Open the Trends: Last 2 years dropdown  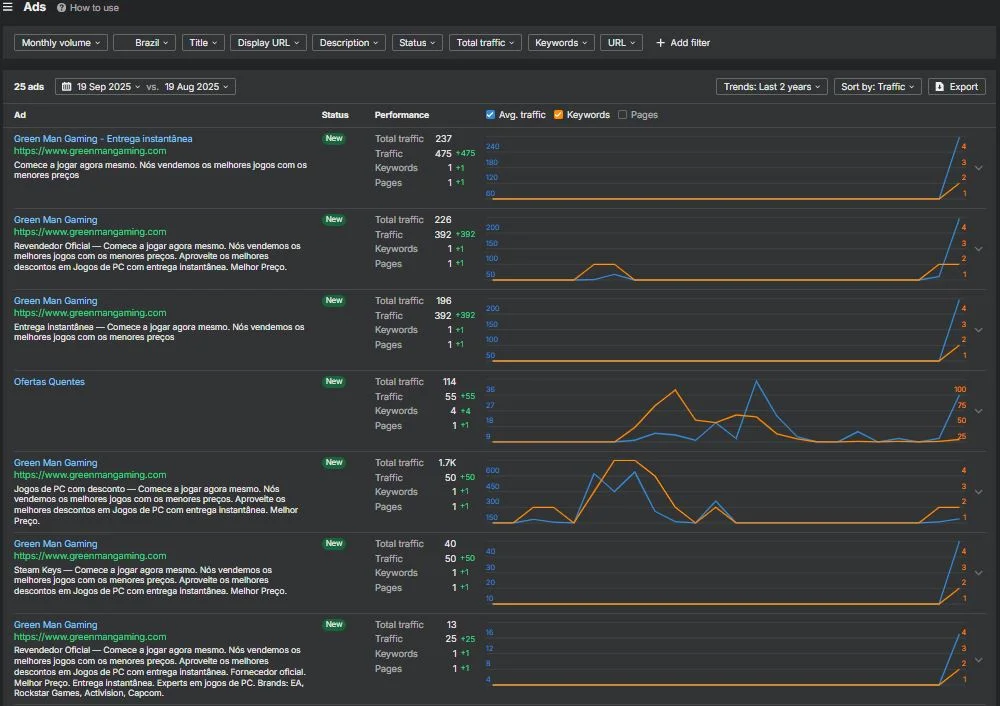pos(772,87)
